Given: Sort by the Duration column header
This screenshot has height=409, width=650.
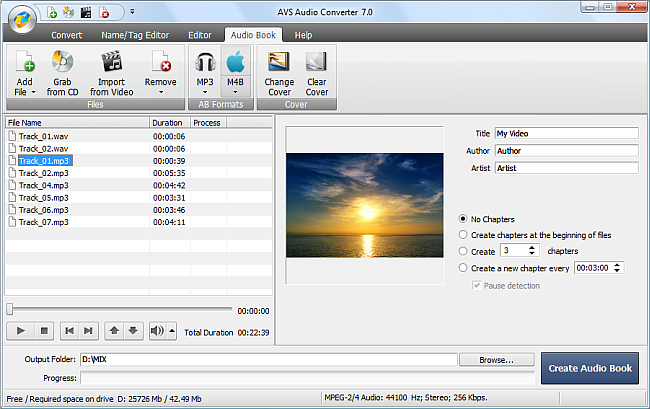Looking at the screenshot, I should (170, 123).
